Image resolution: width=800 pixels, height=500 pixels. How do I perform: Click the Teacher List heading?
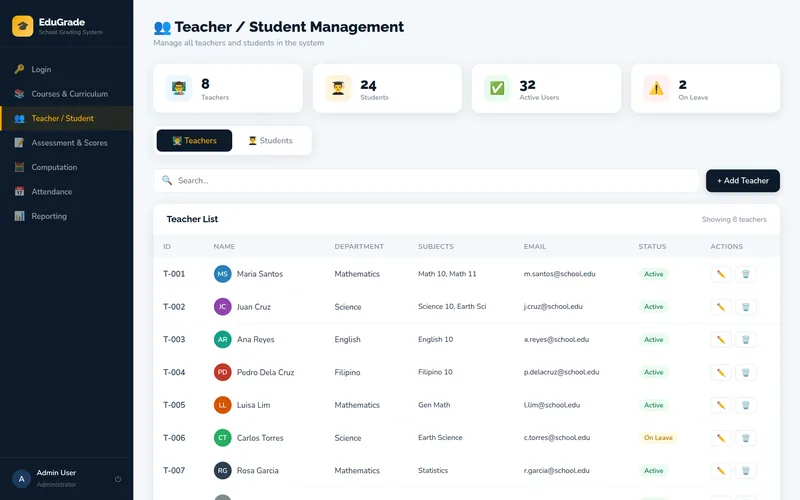point(192,219)
